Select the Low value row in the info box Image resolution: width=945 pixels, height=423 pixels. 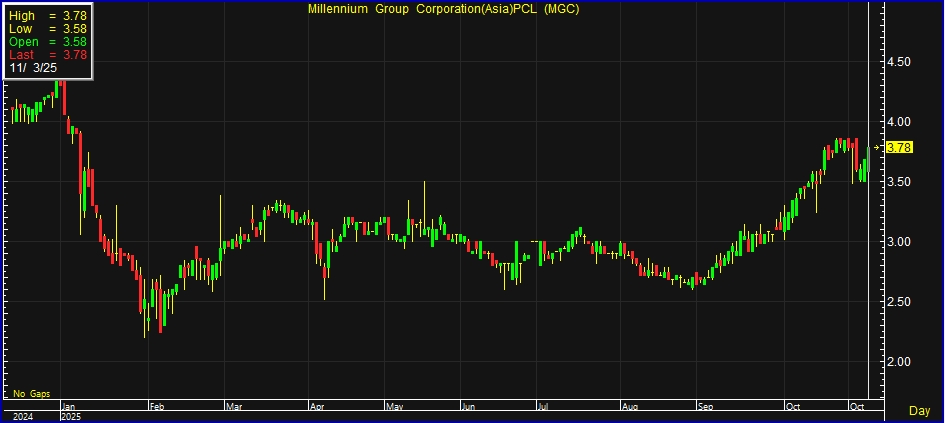[47, 30]
